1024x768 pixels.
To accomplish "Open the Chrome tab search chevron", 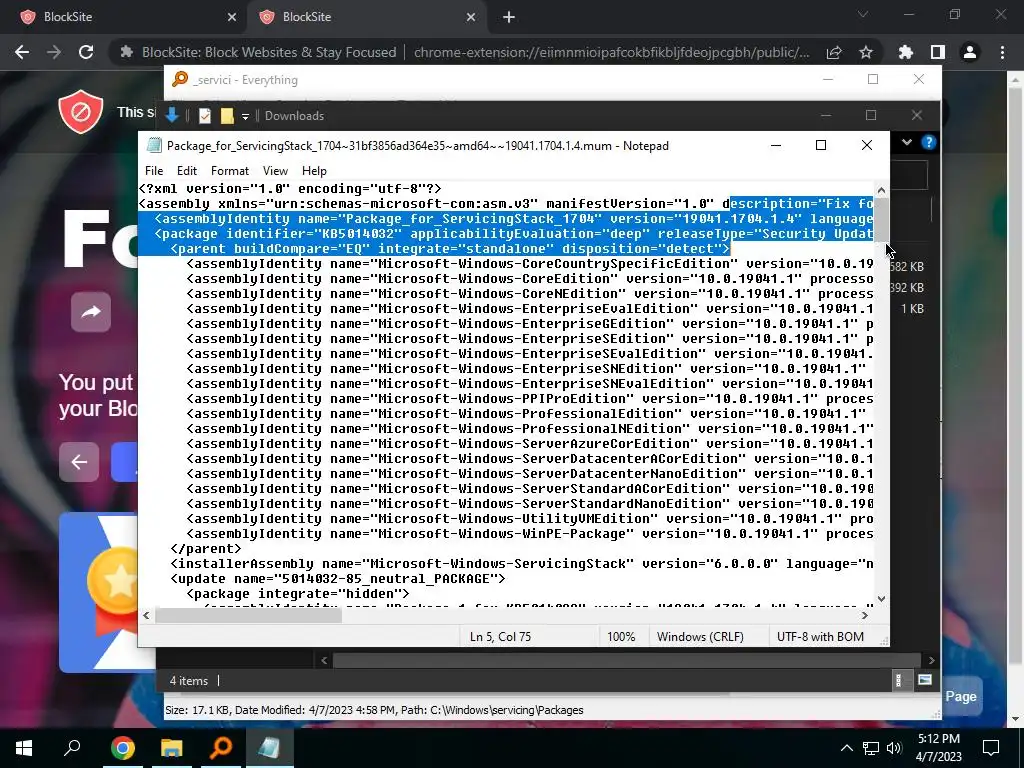I will [x=863, y=14].
